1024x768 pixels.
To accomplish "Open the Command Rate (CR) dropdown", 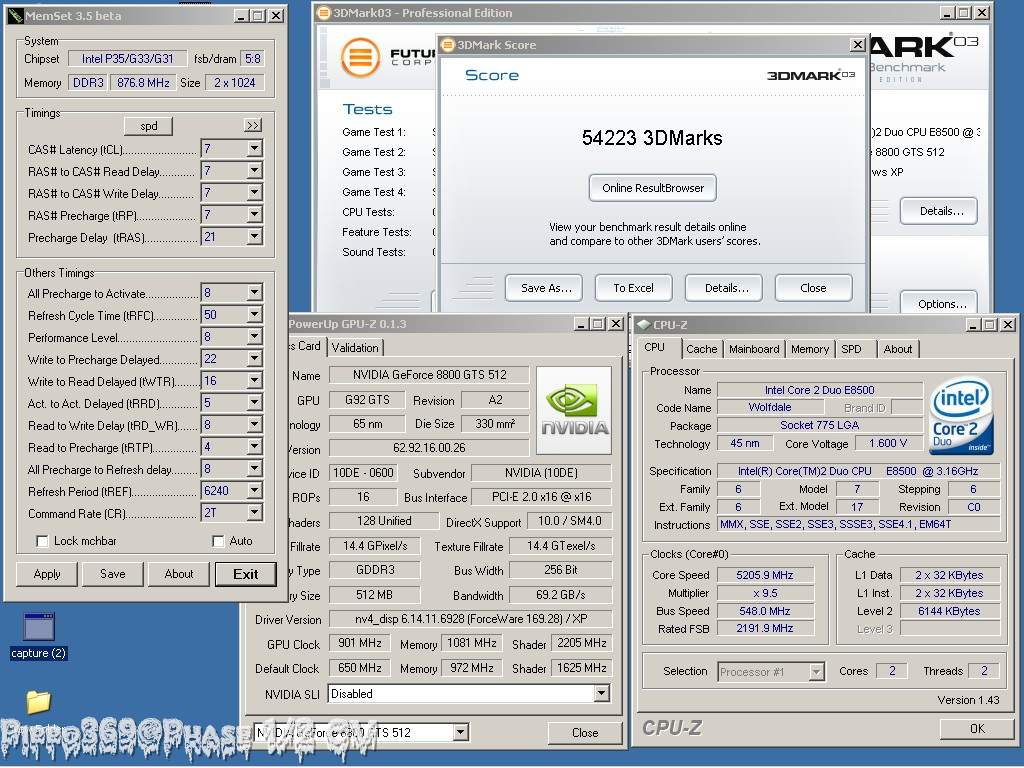I will click(255, 513).
